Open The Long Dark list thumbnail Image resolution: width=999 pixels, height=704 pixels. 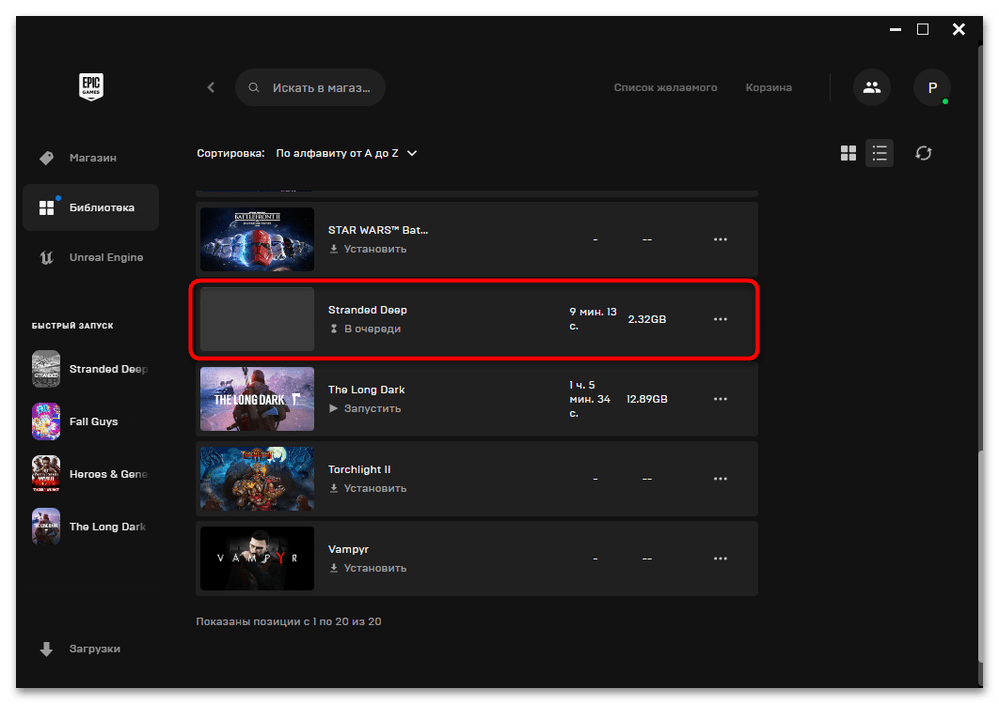tap(257, 399)
